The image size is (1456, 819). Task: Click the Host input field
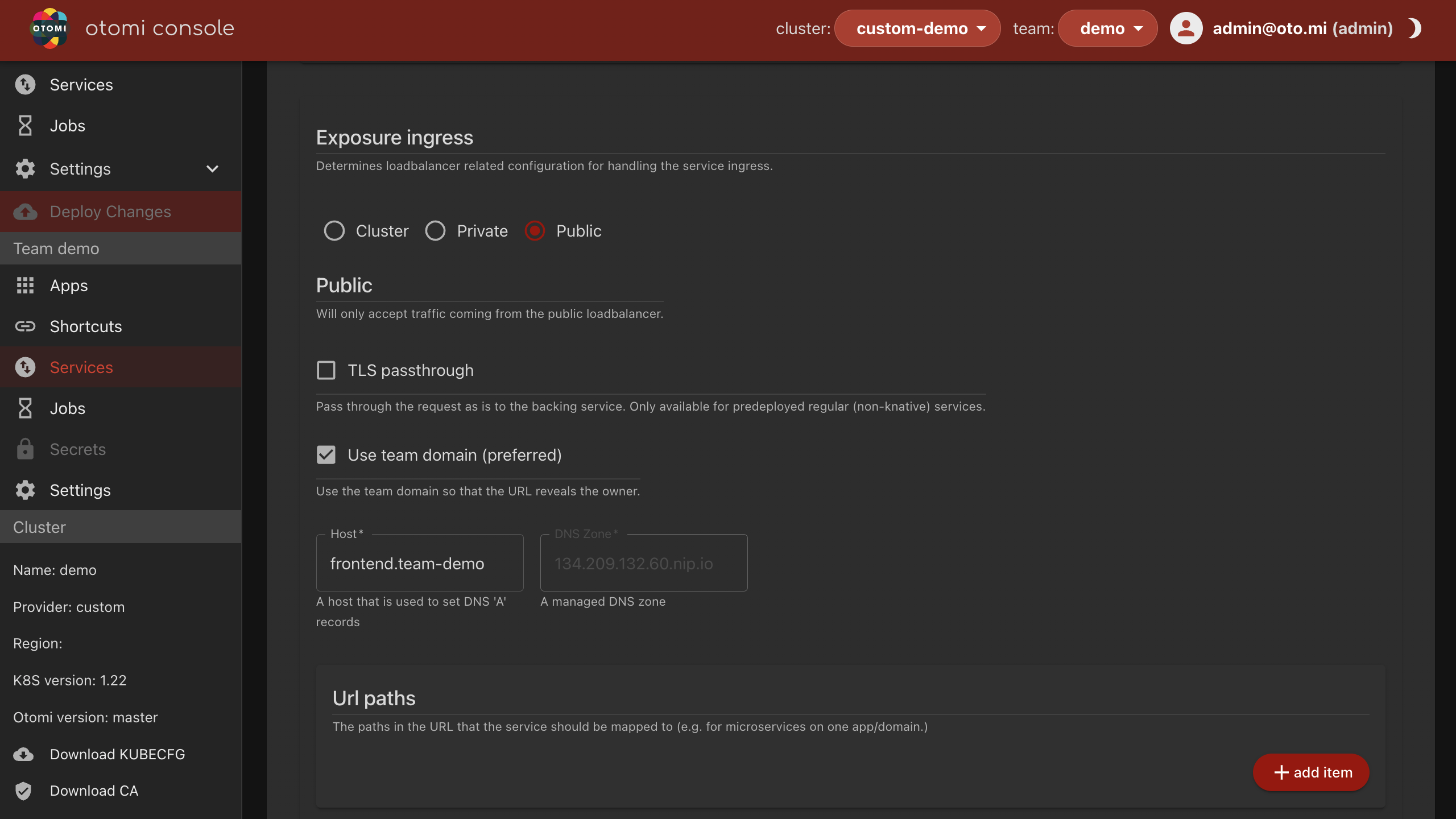(420, 563)
